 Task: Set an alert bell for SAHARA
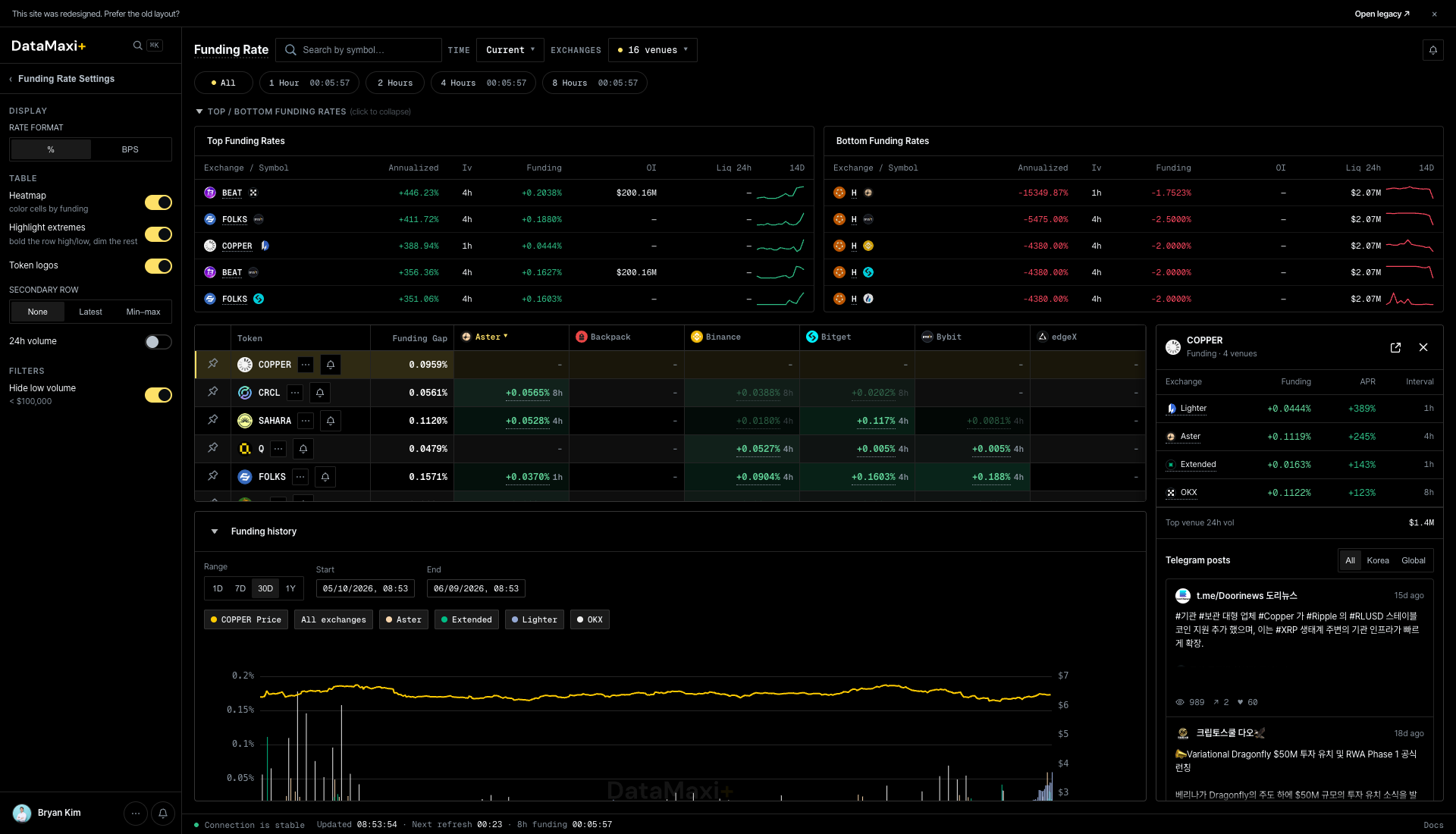(331, 421)
